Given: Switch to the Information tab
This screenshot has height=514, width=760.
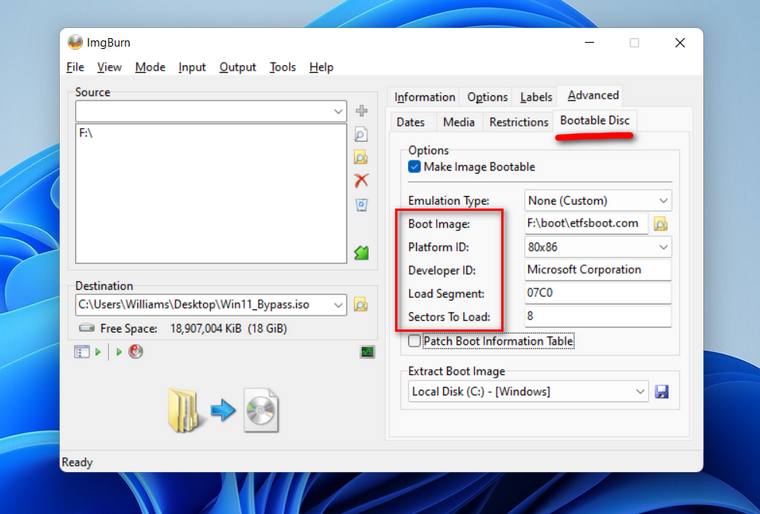Looking at the screenshot, I should [x=425, y=97].
